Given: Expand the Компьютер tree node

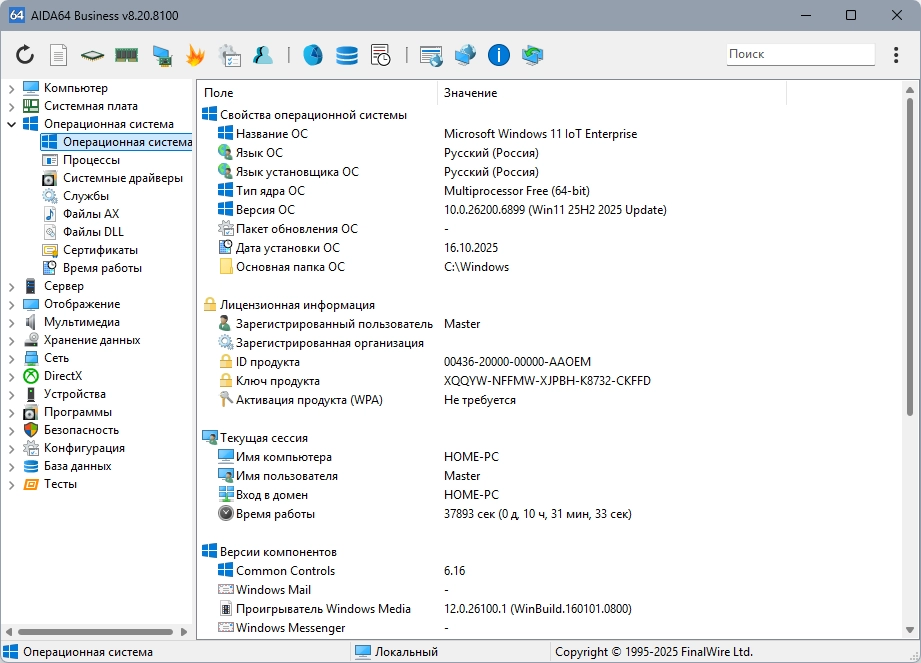Looking at the screenshot, I should 11,88.
